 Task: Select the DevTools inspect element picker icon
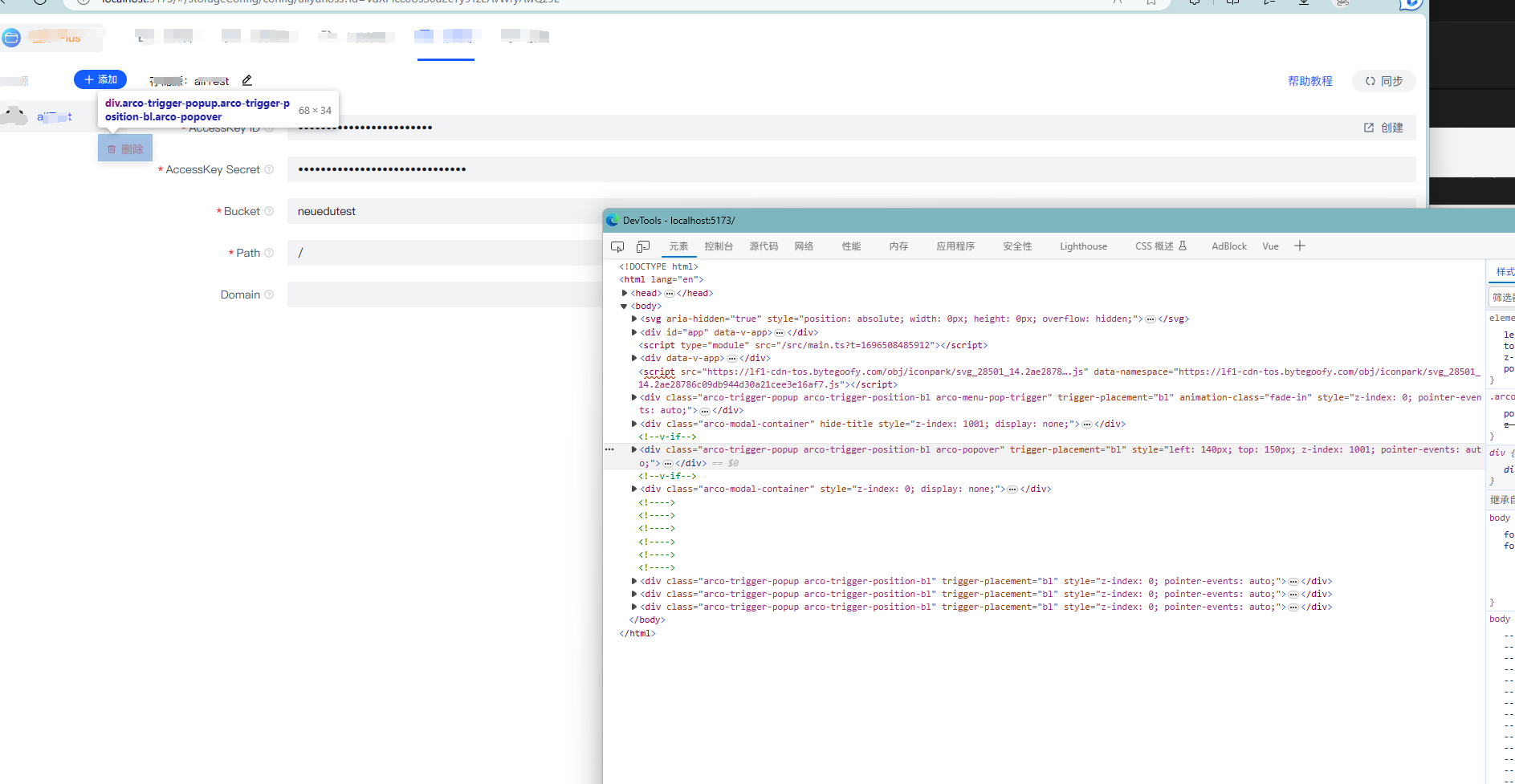click(x=617, y=246)
